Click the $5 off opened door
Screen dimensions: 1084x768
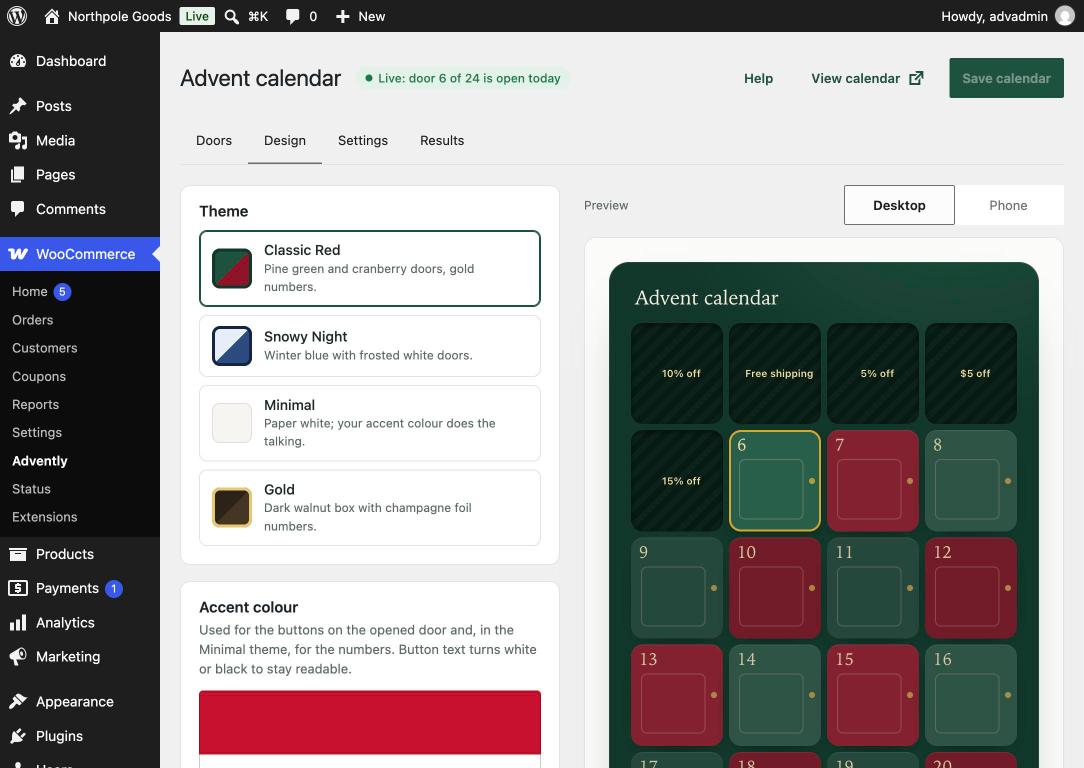click(x=971, y=373)
